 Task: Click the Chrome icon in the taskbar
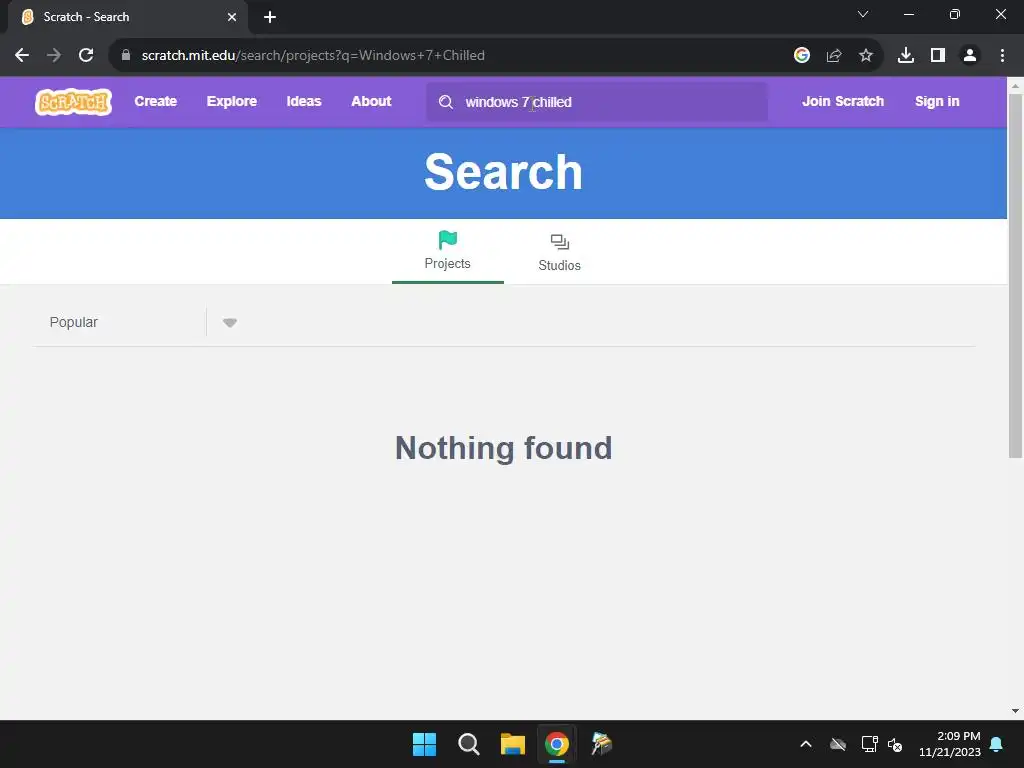[x=557, y=744]
